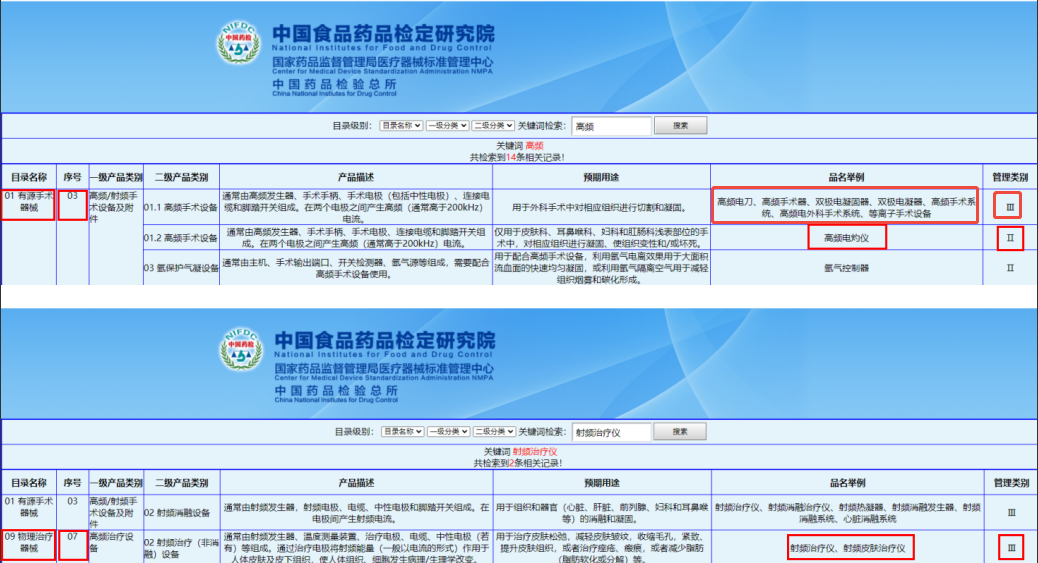
Task: Open the 二级分类 dropdown beside the 高频 search
Action: [493, 126]
